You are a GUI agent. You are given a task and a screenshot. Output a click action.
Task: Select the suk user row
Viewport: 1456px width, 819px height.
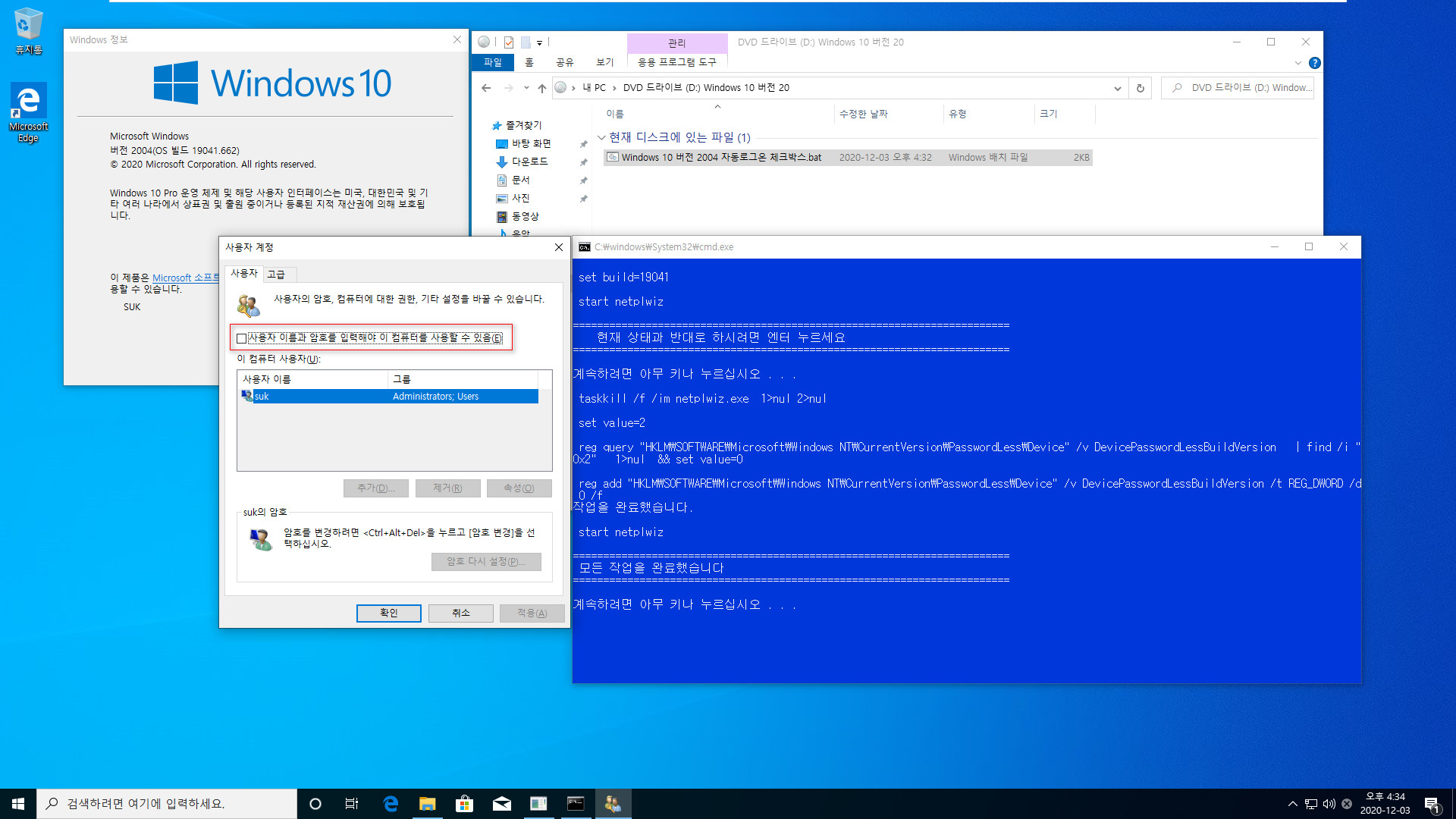tap(390, 397)
